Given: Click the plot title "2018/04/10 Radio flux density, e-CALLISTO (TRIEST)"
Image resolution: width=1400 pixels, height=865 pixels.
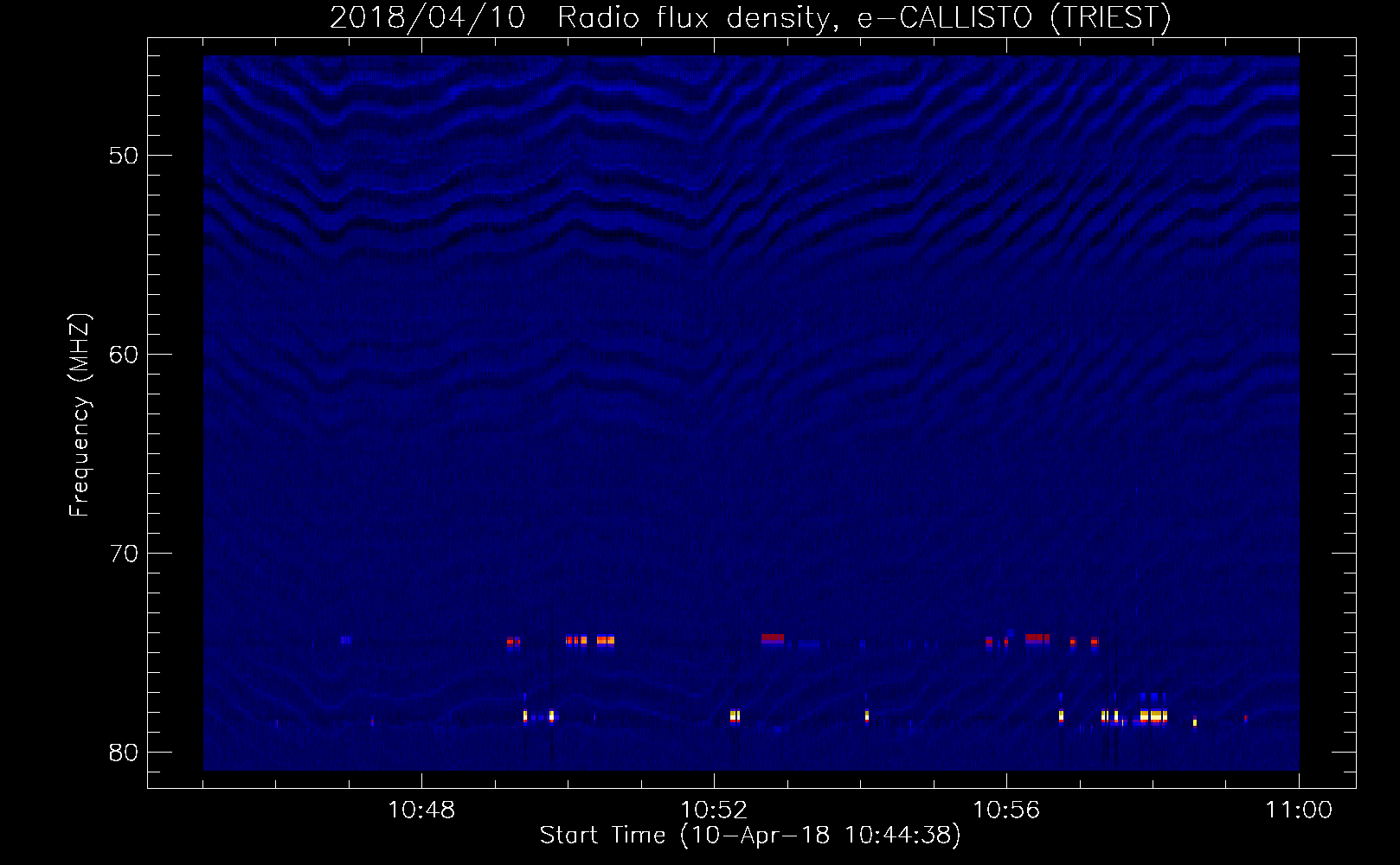Looking at the screenshot, I should pyautogui.click(x=750, y=17).
